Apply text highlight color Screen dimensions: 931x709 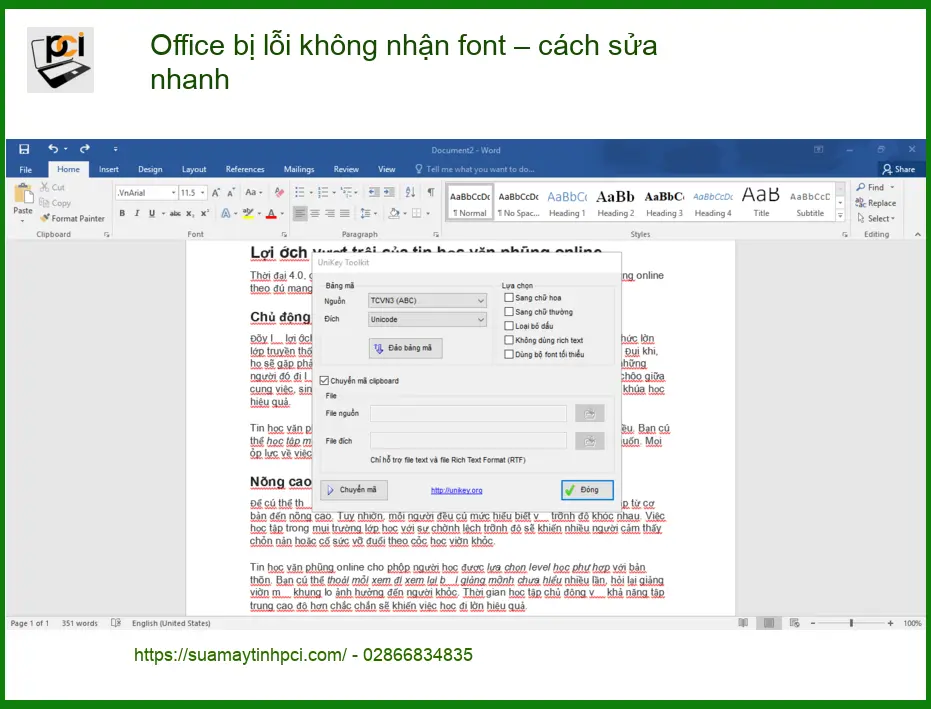pos(248,213)
